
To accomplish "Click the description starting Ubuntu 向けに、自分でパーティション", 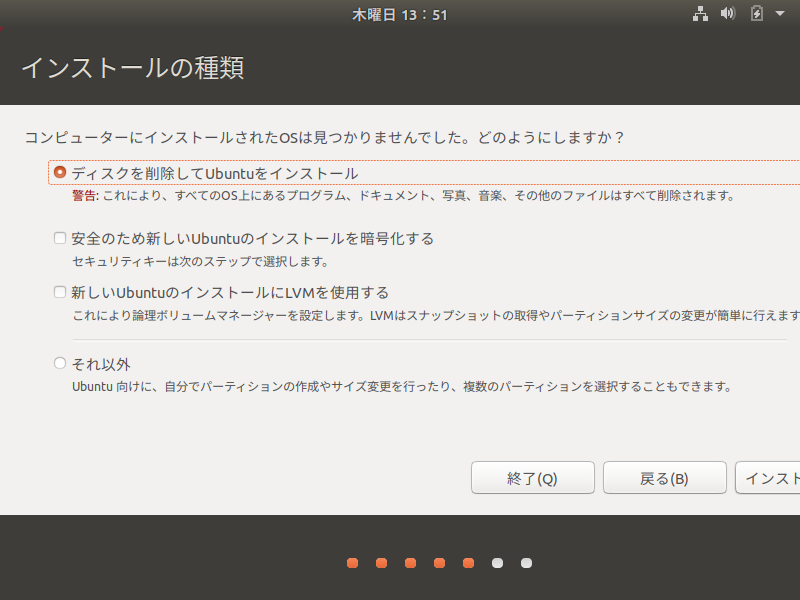I will pyautogui.click(x=402, y=387).
